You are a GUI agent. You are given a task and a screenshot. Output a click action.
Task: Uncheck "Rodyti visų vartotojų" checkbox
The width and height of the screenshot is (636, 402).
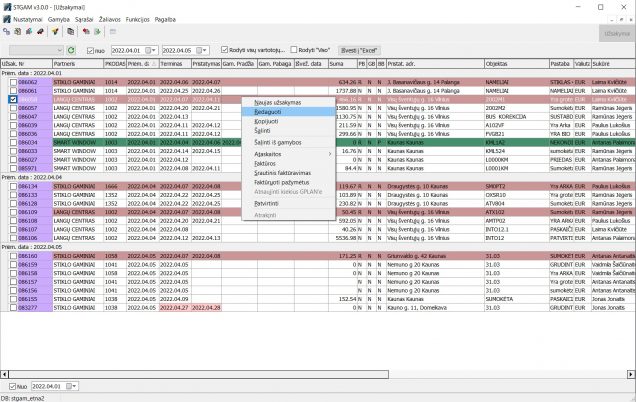[223, 49]
